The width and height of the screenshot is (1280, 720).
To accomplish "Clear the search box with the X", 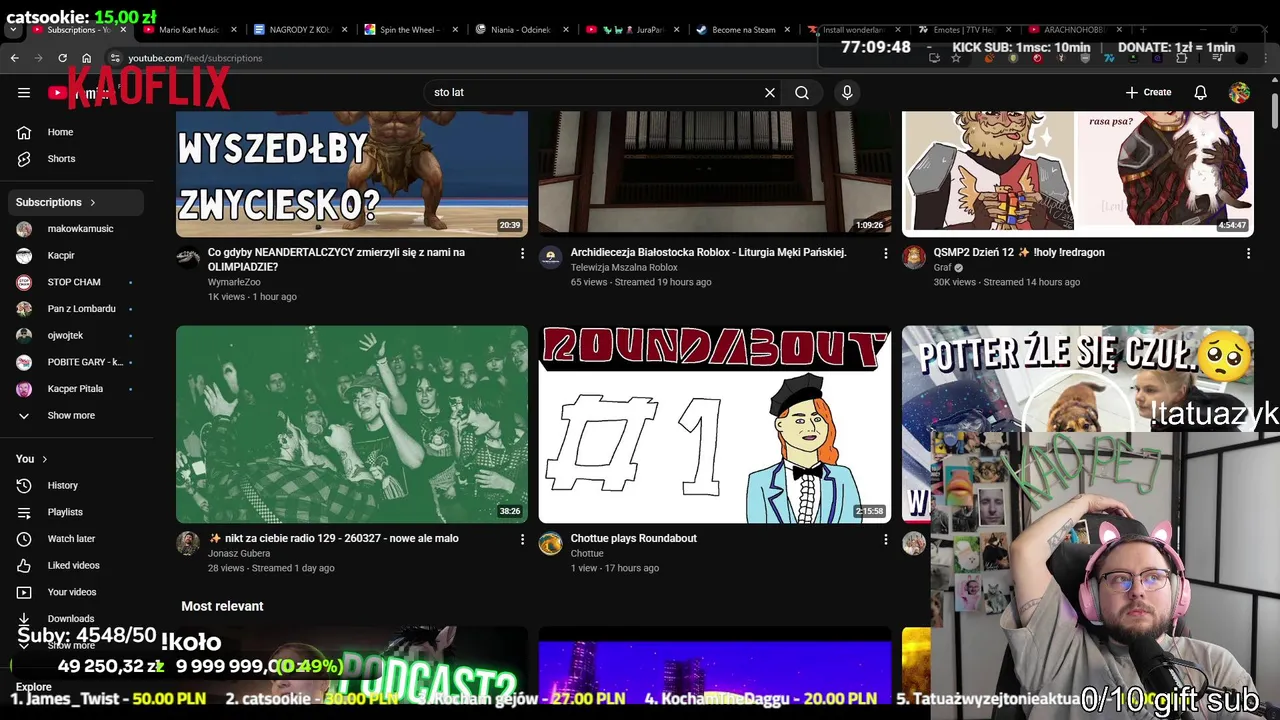I will (770, 92).
